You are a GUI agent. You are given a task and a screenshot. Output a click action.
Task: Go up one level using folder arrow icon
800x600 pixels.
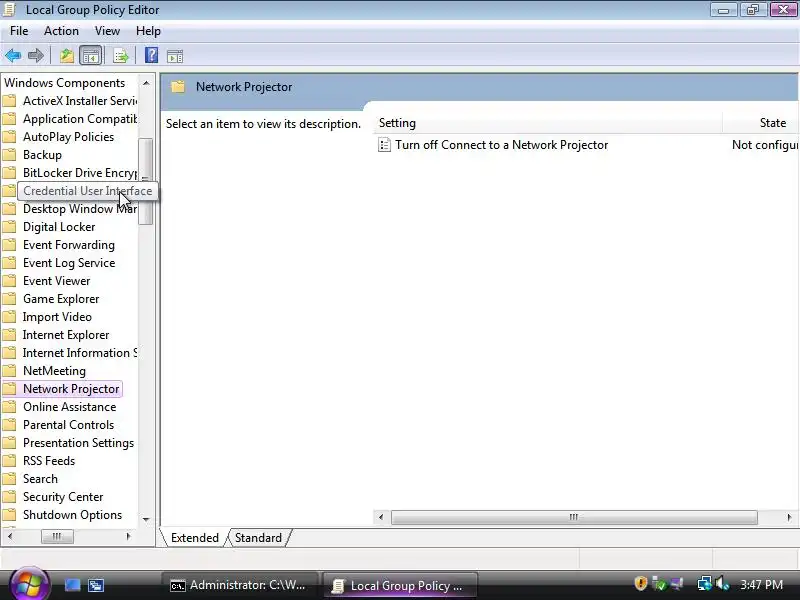click(x=67, y=56)
